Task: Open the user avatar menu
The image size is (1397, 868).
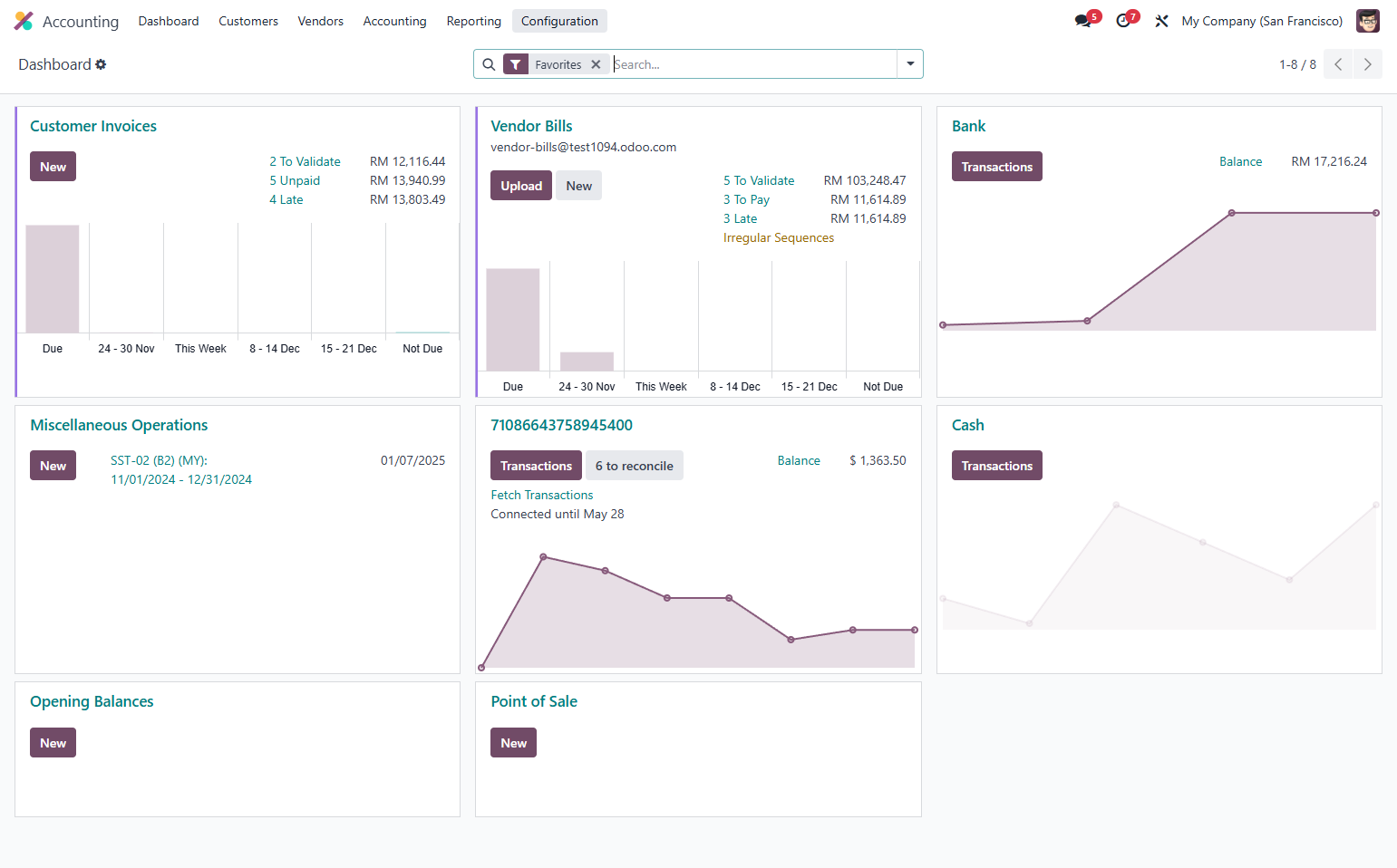Action: [x=1367, y=21]
